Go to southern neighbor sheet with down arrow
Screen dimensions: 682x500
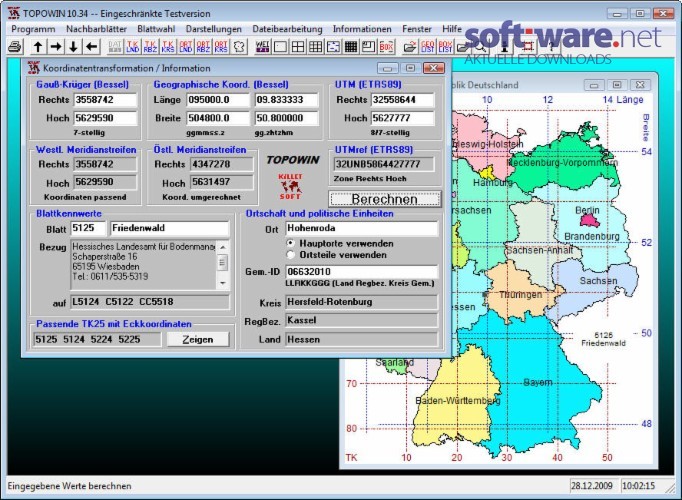coord(74,47)
